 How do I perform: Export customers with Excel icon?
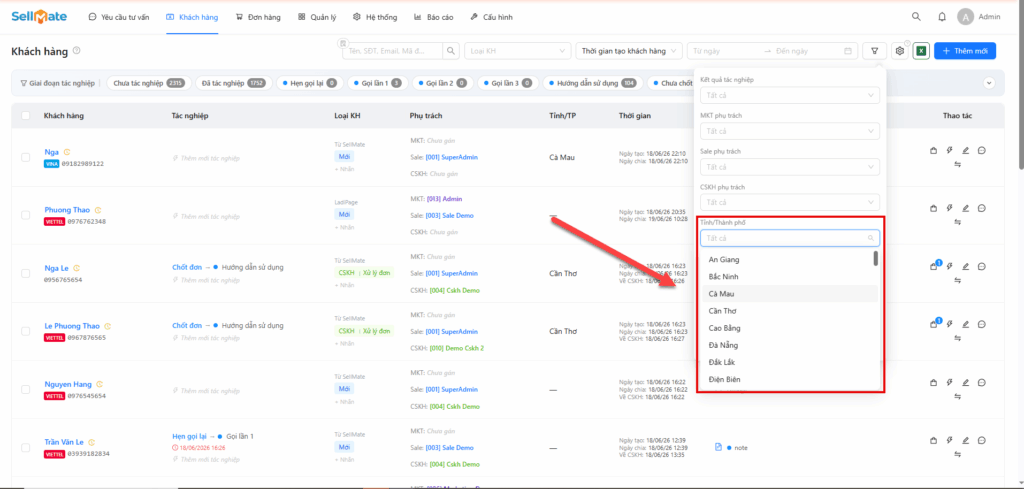(x=921, y=51)
